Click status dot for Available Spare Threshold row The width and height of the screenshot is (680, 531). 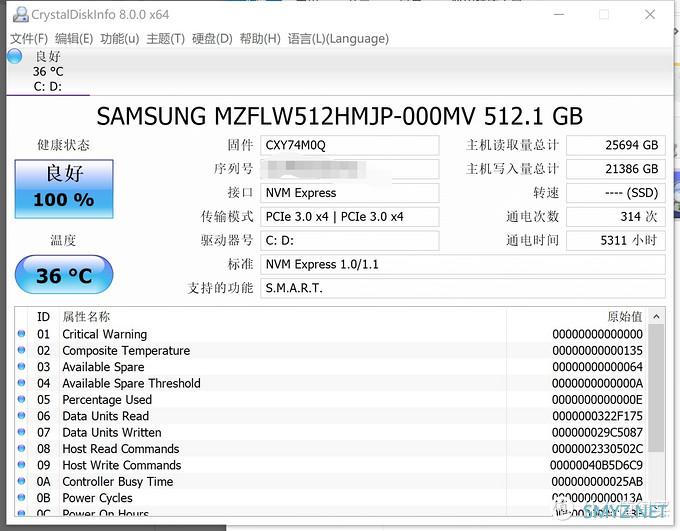[21, 383]
